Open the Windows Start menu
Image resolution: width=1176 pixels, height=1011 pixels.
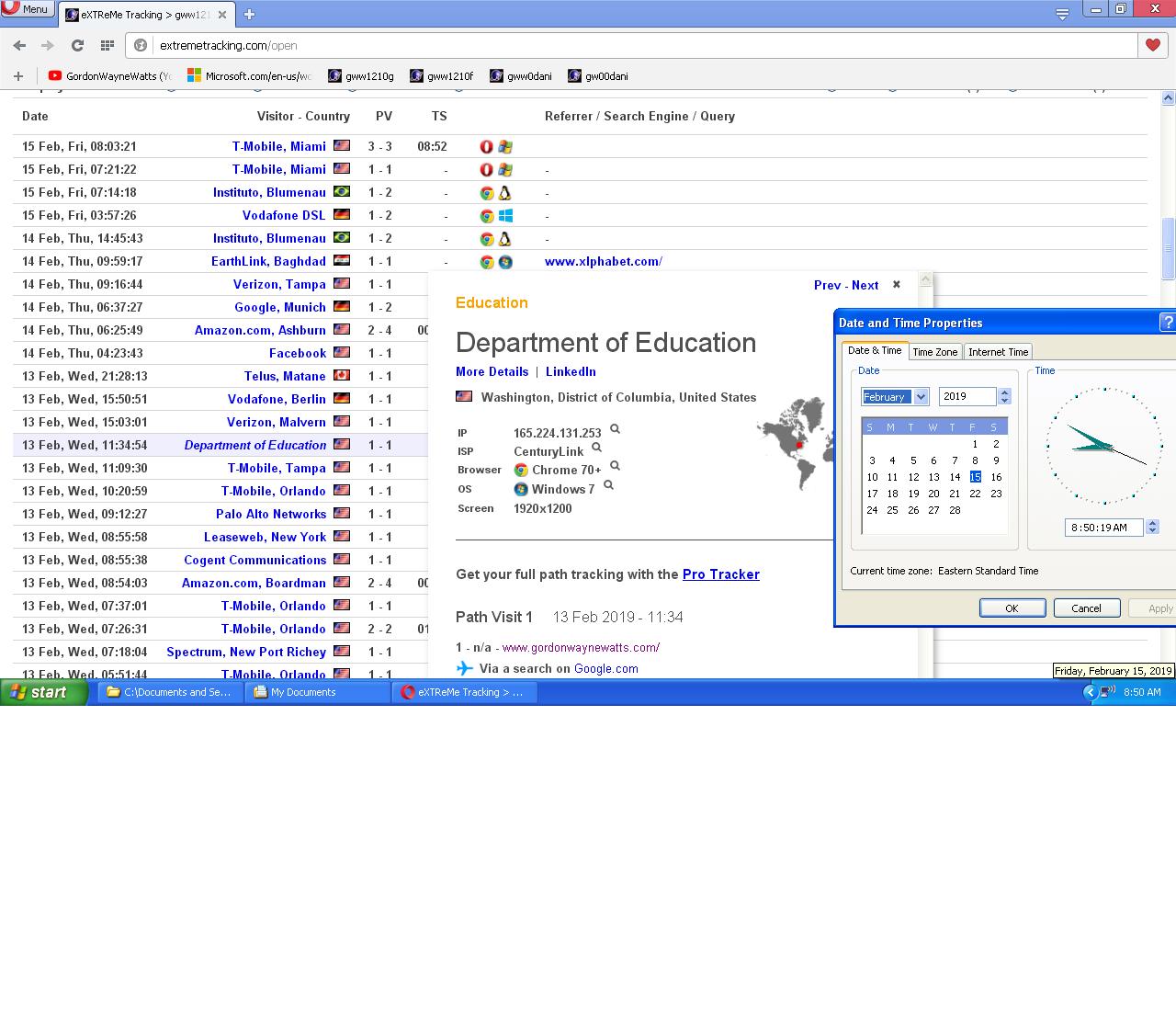(42, 692)
